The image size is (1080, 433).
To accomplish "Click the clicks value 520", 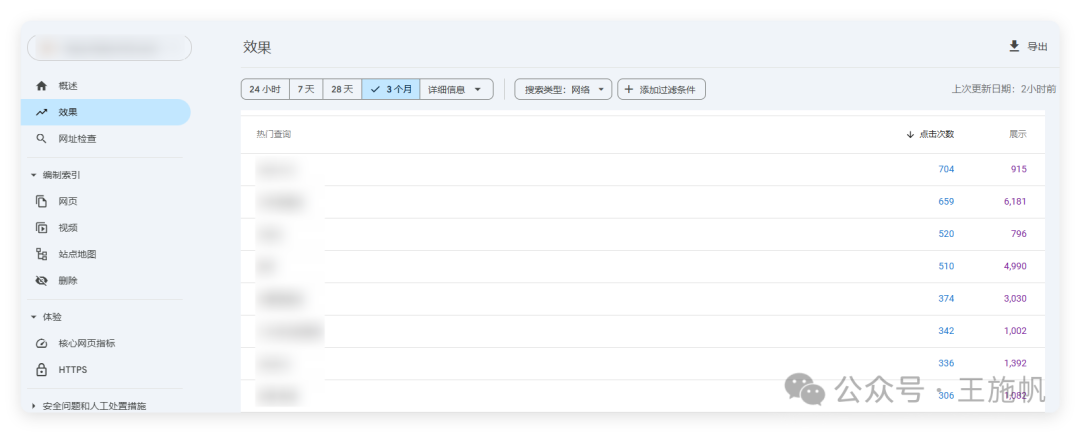I will 946,234.
